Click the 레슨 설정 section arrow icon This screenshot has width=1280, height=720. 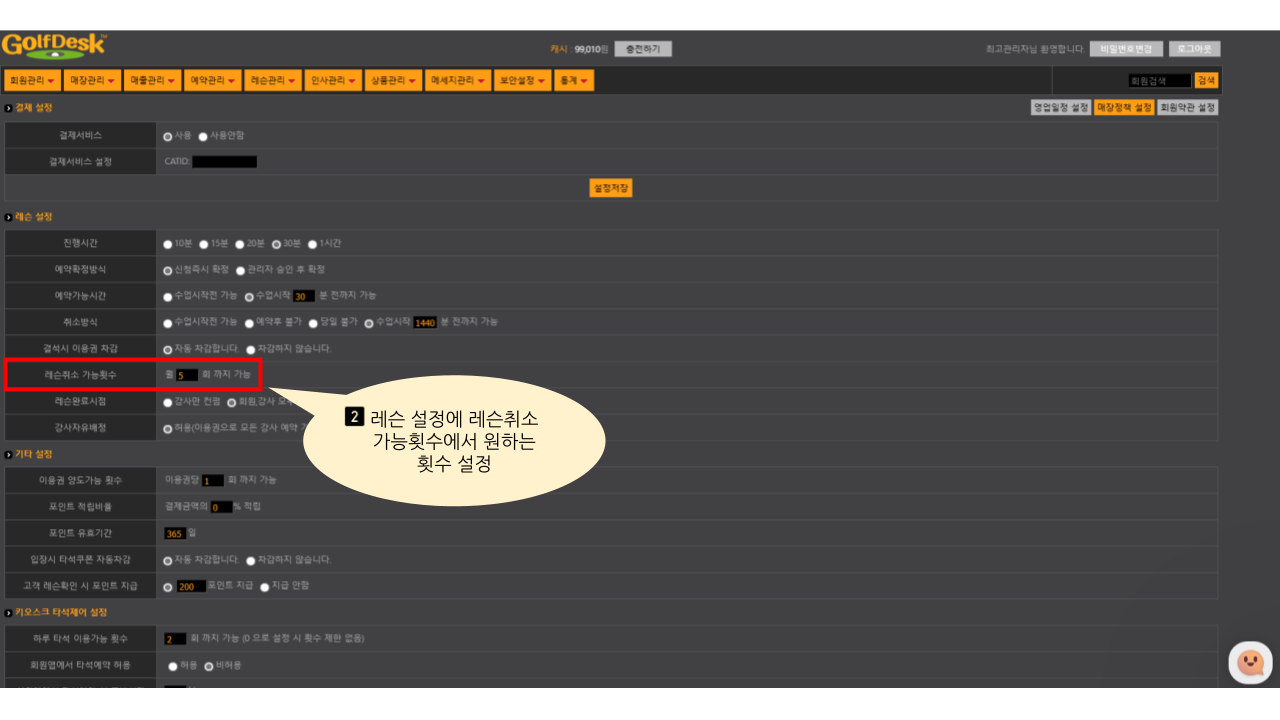9,217
